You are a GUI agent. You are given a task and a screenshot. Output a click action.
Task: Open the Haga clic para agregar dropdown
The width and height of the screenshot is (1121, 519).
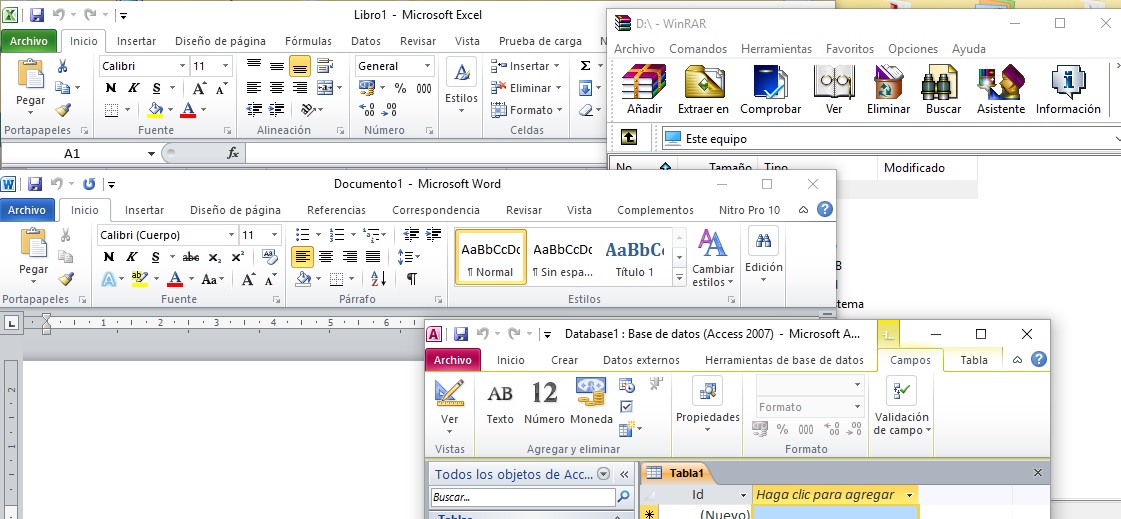coord(909,495)
